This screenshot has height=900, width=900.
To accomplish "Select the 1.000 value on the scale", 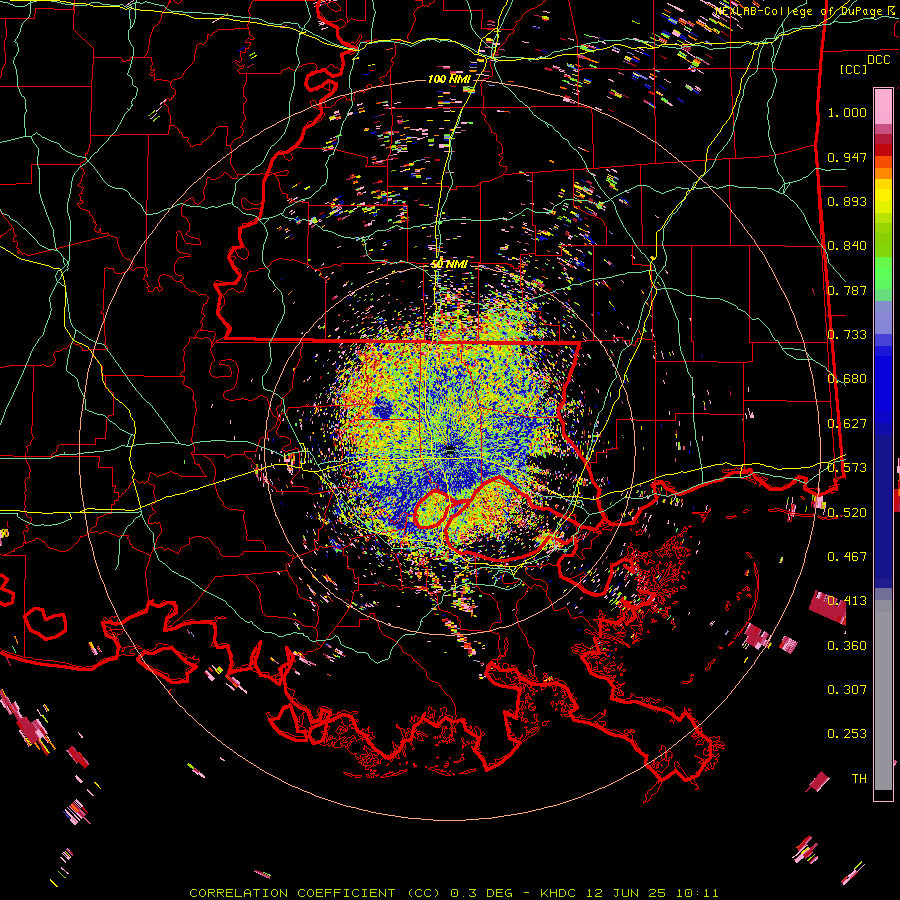I will (847, 112).
